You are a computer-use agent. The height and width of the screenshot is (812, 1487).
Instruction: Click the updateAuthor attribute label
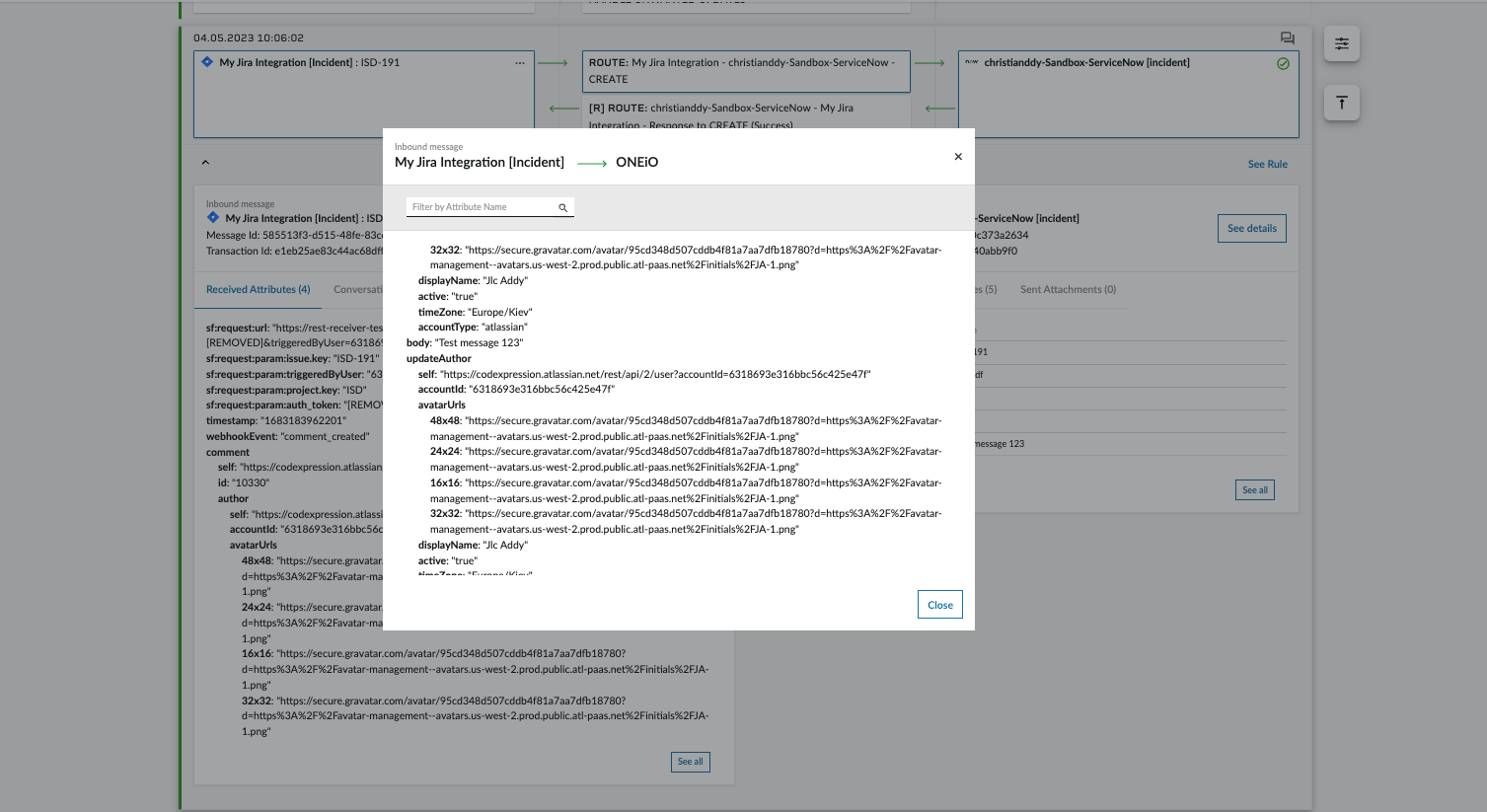click(439, 358)
